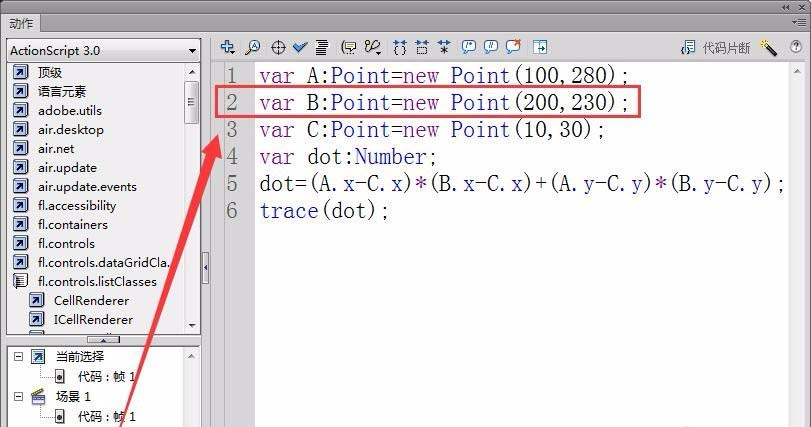Check syntax with the blue checkmark icon
Screen dimensions: 811x427
click(300, 48)
